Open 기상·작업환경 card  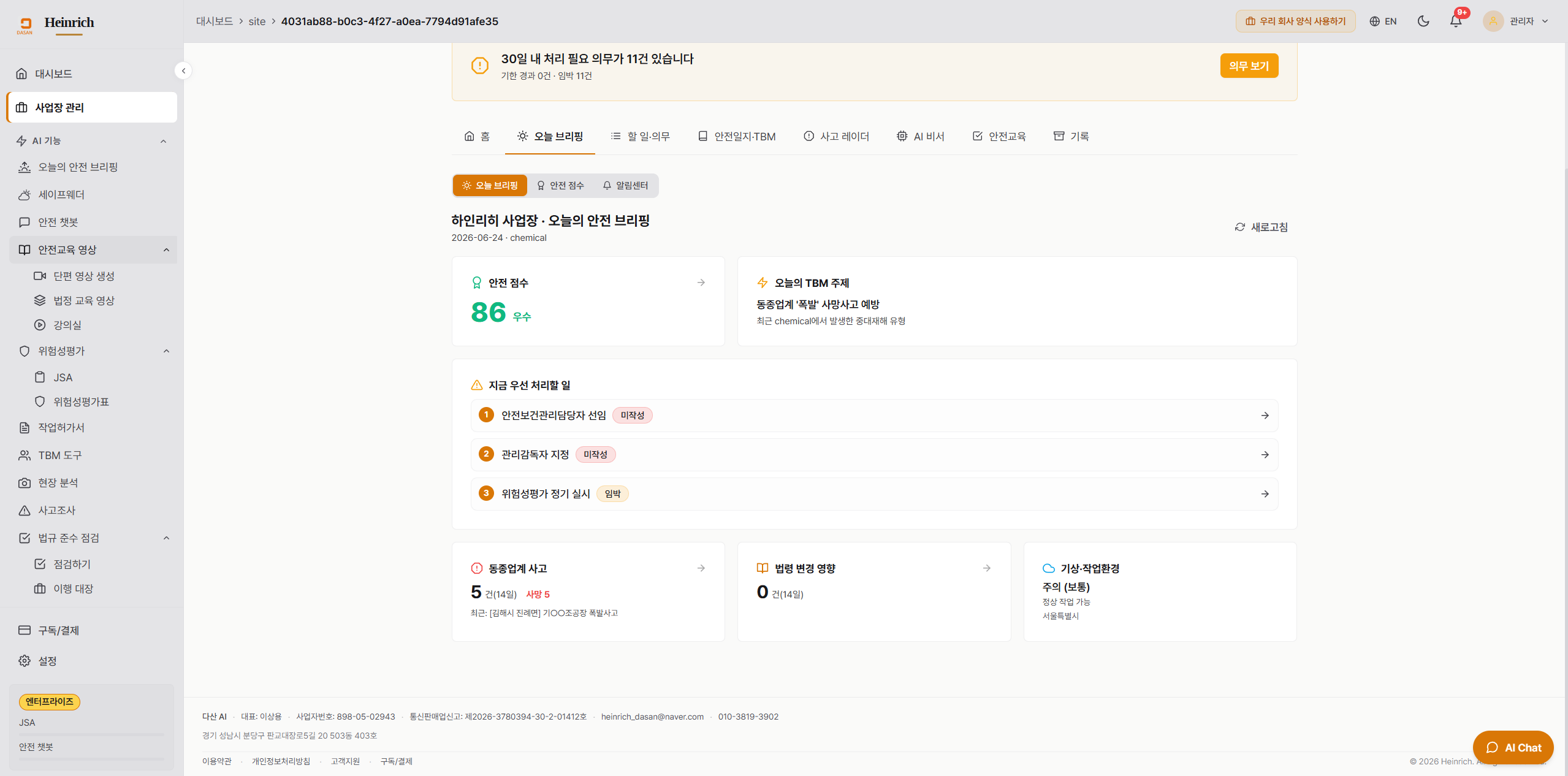1160,592
